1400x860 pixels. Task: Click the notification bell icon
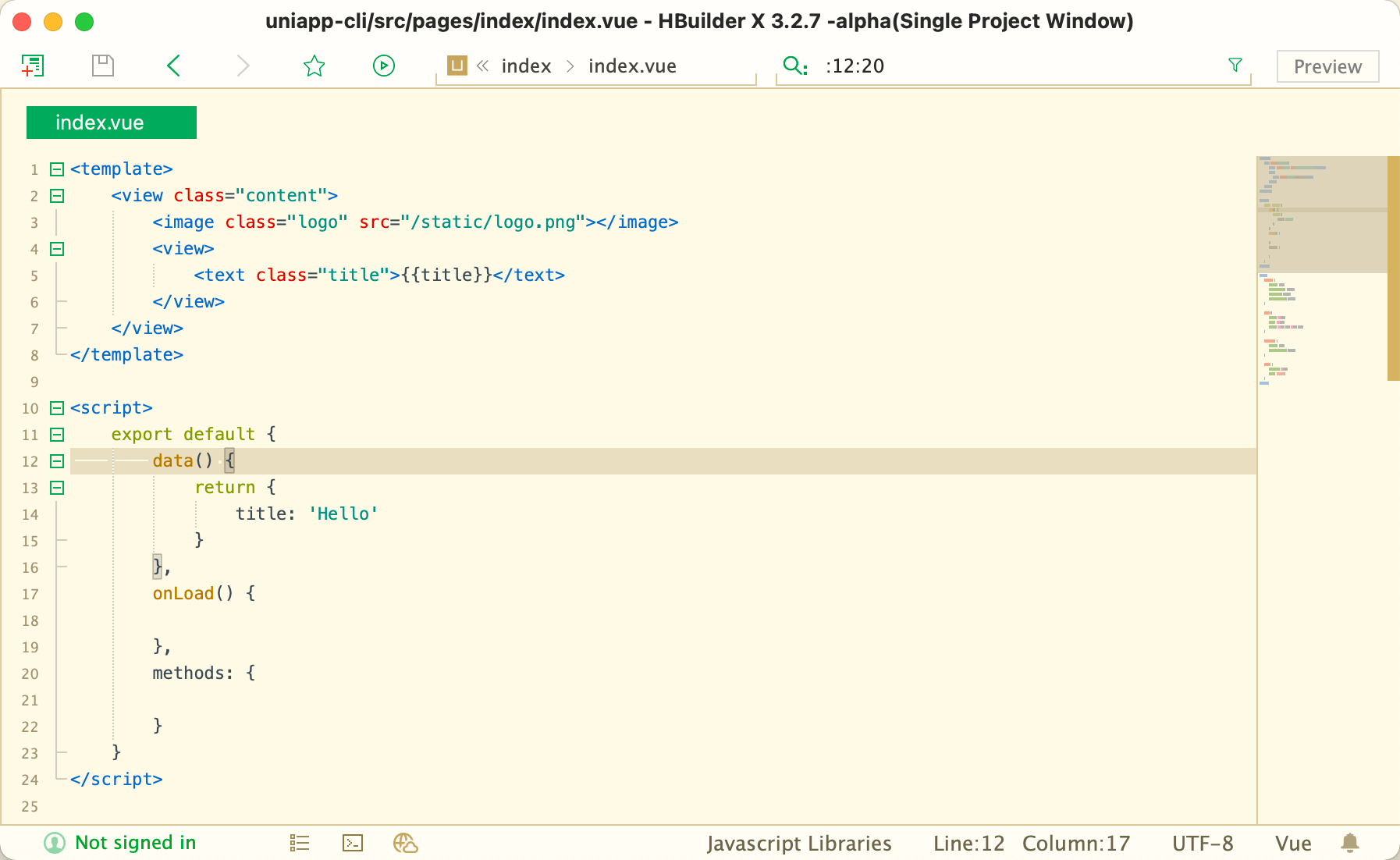pos(1350,843)
